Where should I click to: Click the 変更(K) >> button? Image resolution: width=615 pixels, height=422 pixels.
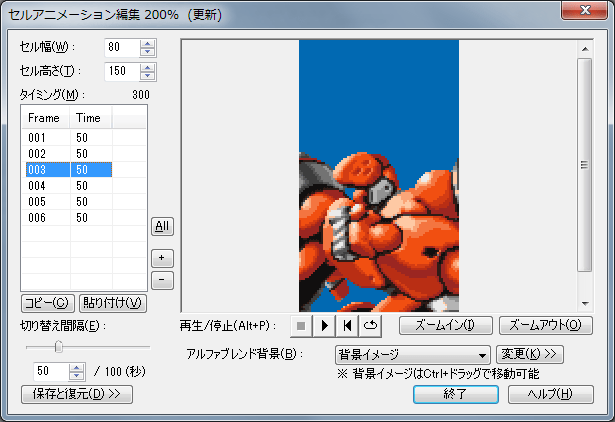[x=529, y=355]
